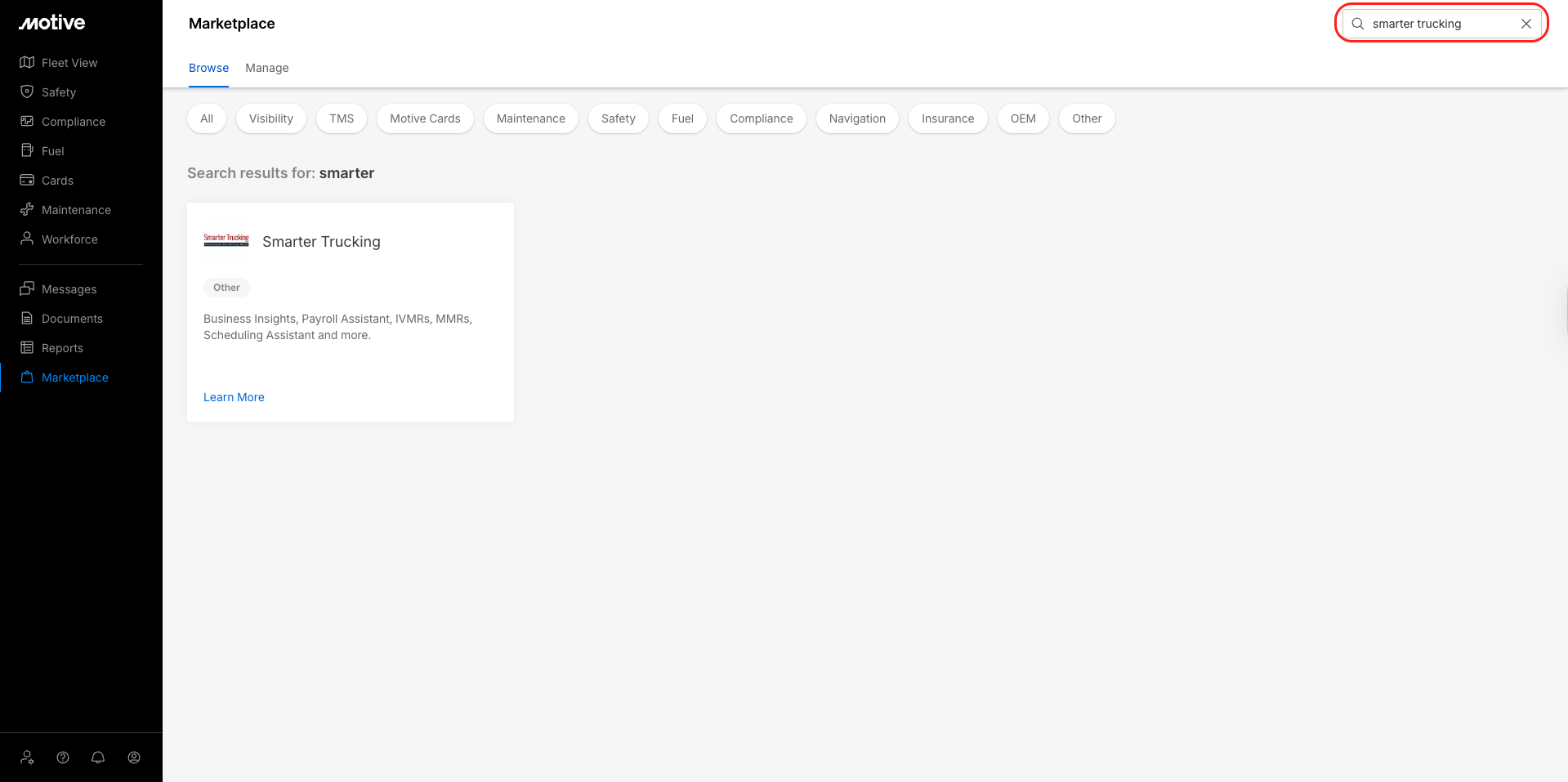Switch to the Manage tab
Viewport: 1568px width, 782px height.
click(267, 68)
